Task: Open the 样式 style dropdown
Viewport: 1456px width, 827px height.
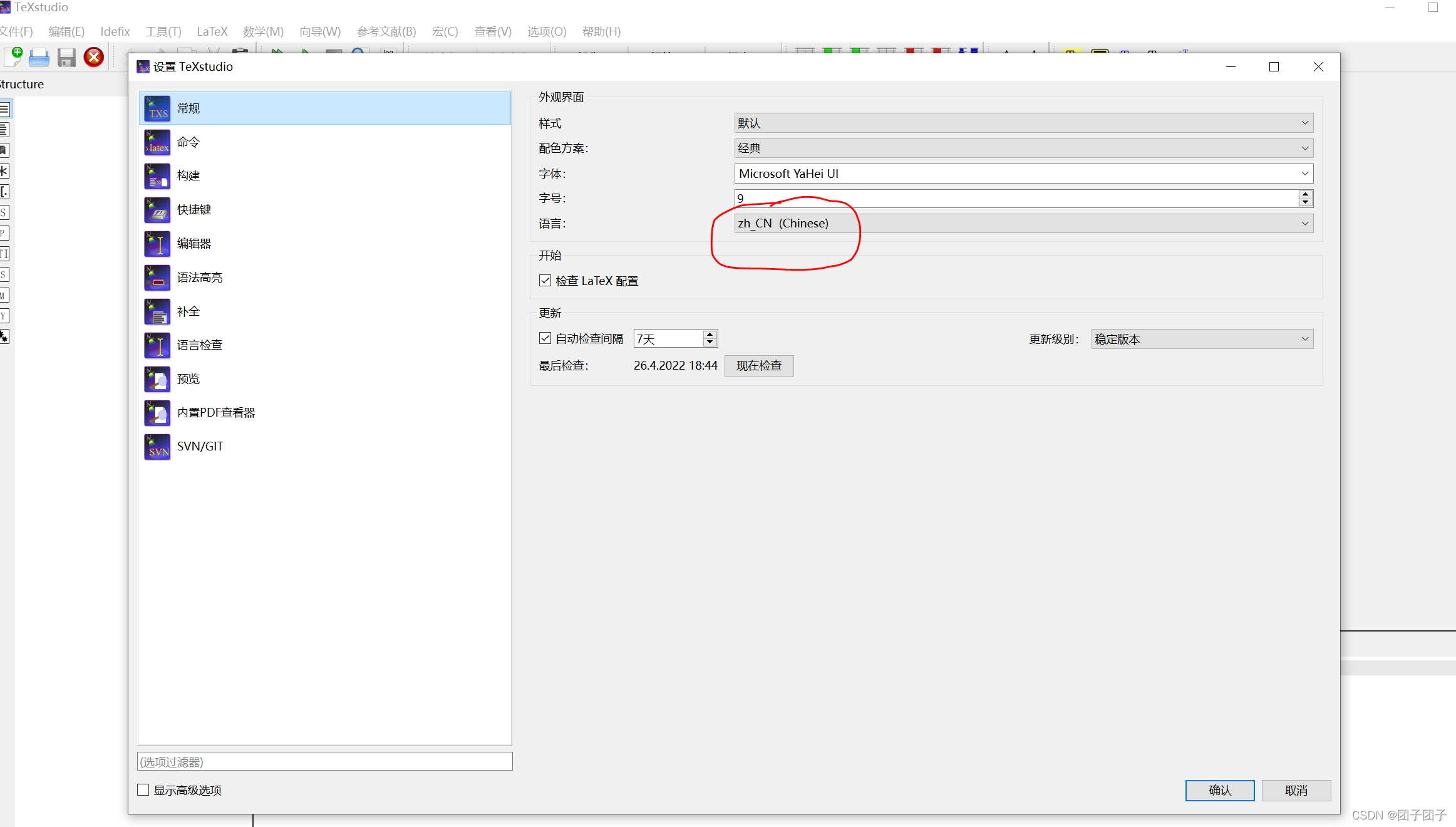Action: [x=1023, y=123]
